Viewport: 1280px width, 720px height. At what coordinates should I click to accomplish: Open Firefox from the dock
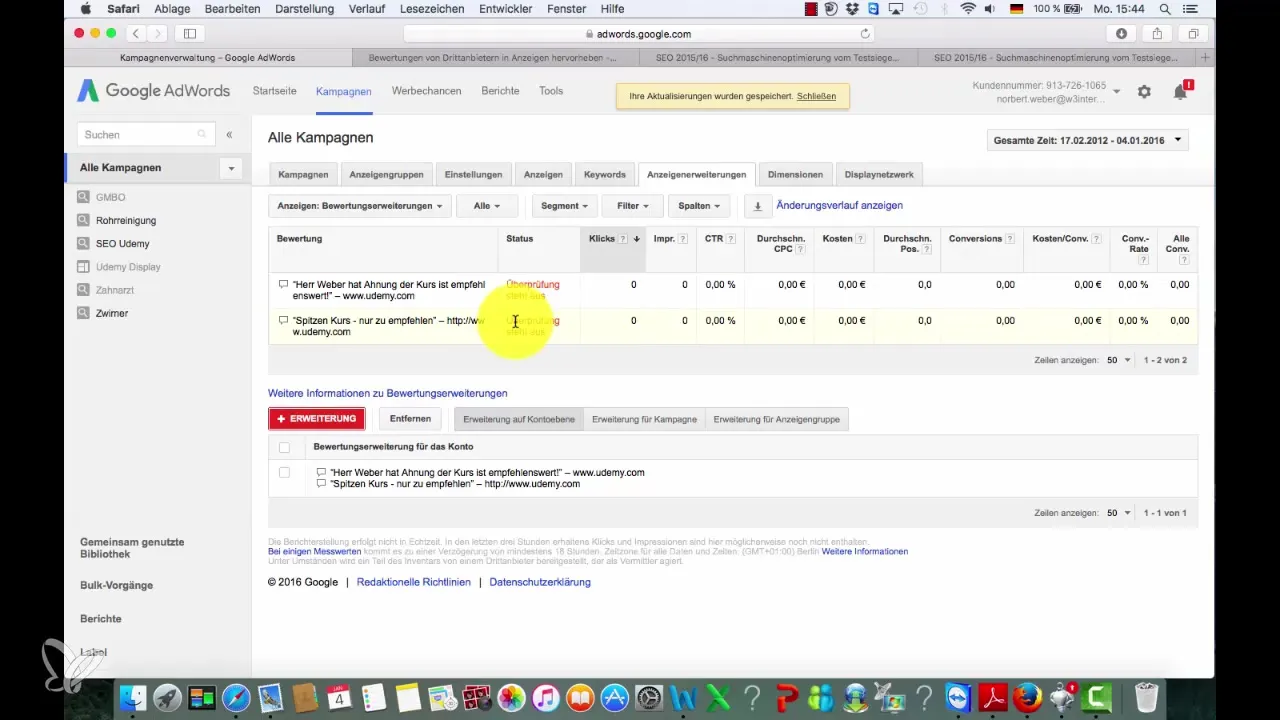coord(1027,697)
